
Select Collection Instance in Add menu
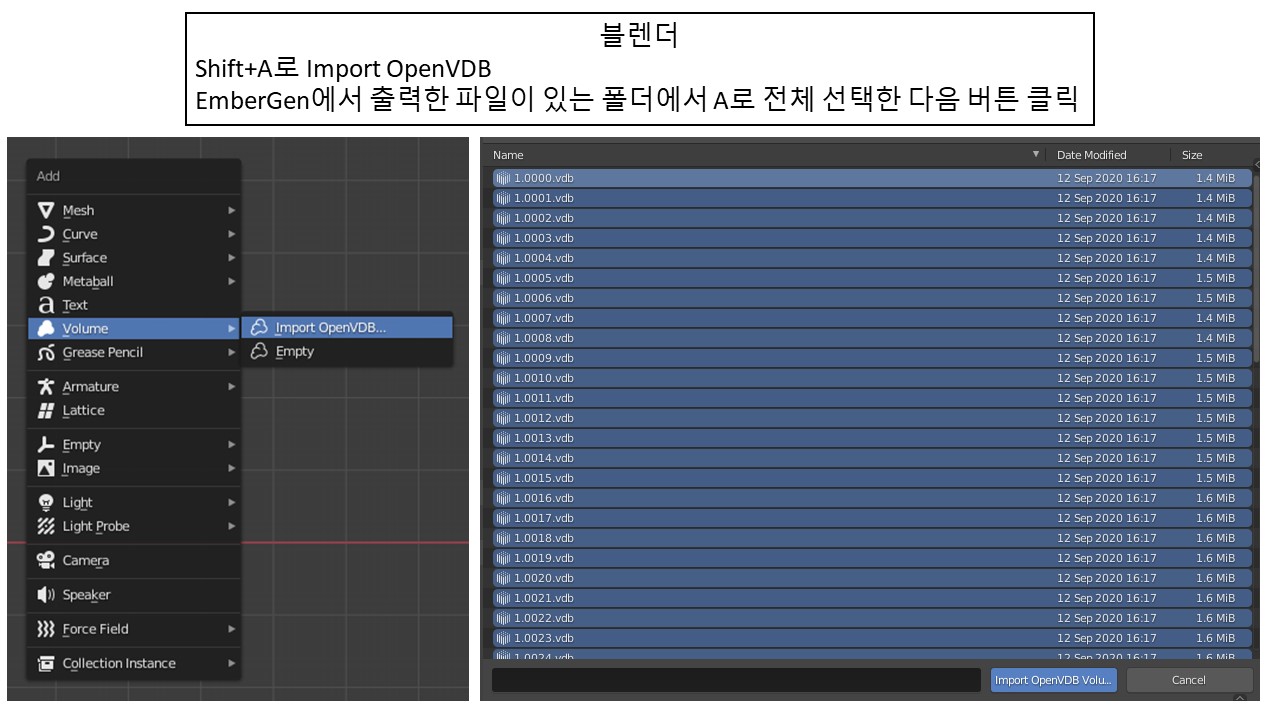[x=134, y=663]
